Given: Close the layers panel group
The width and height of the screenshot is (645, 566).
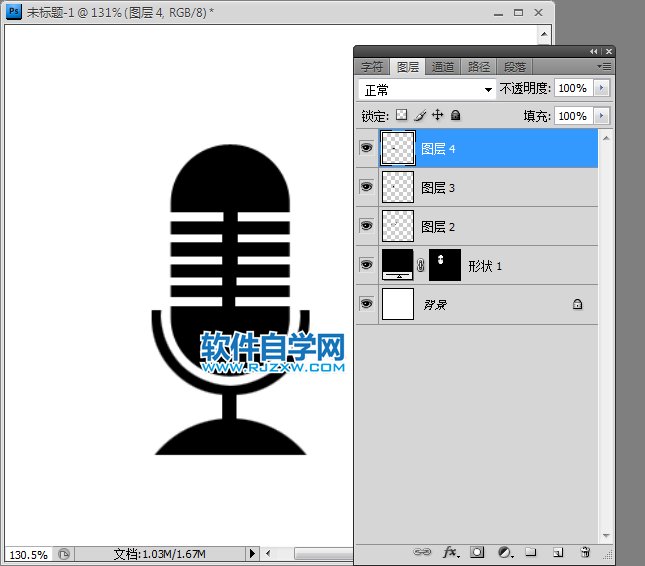Looking at the screenshot, I should (609, 51).
